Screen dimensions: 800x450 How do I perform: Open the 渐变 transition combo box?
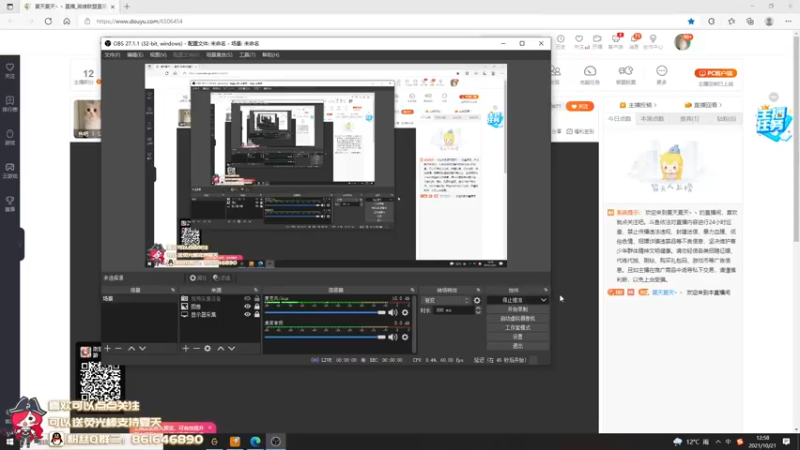(x=445, y=301)
